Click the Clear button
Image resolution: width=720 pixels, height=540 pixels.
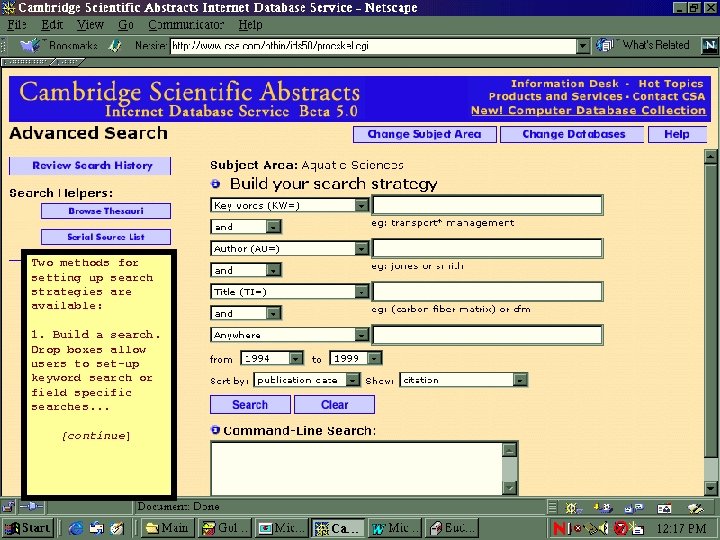pyautogui.click(x=334, y=405)
